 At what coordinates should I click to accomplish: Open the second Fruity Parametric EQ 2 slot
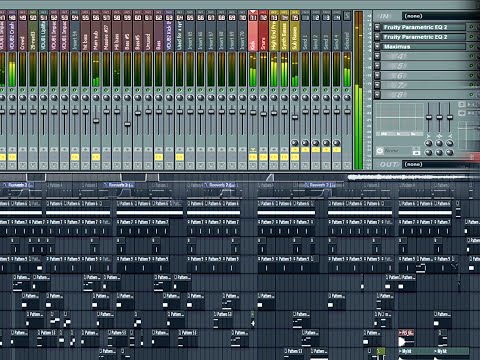point(423,37)
